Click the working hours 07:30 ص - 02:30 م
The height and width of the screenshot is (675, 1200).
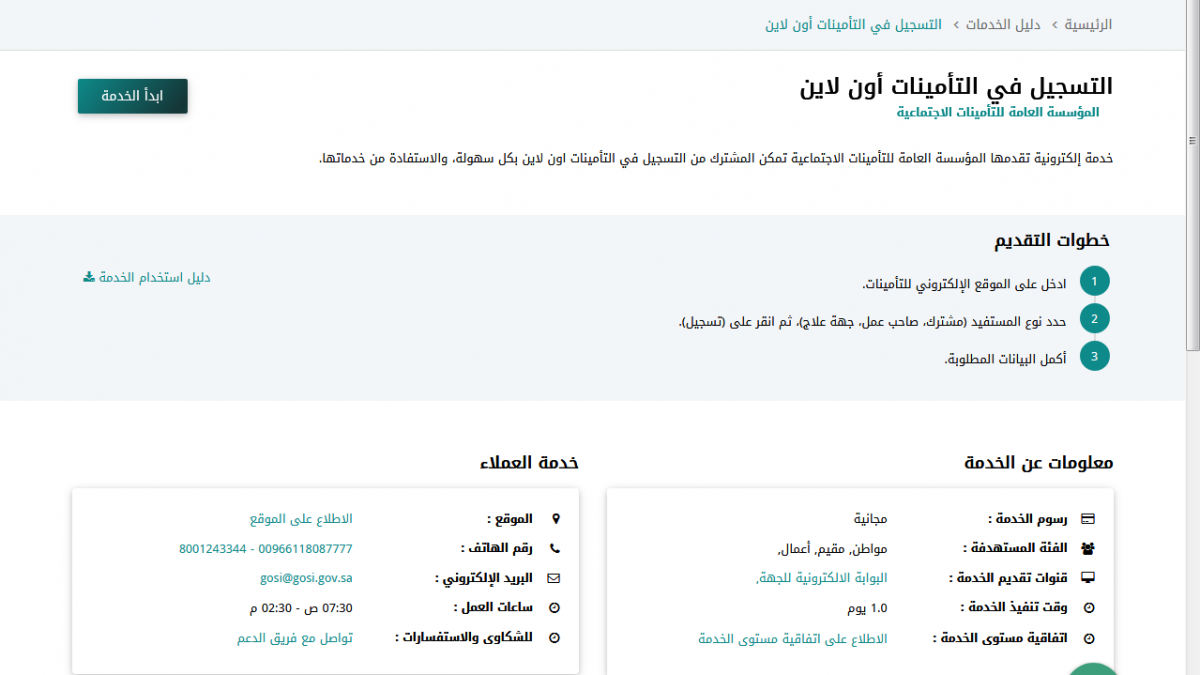(301, 608)
